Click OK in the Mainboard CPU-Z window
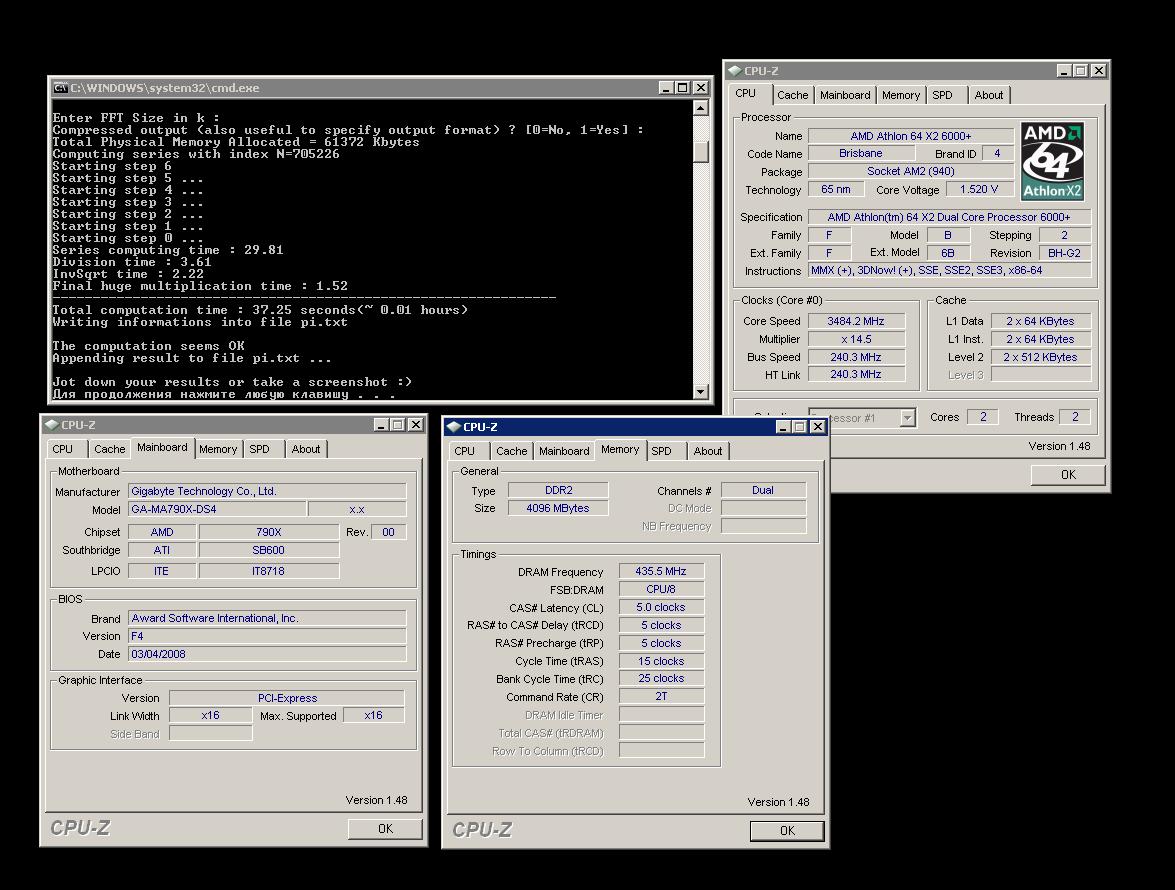Image resolution: width=1175 pixels, height=890 pixels. click(385, 829)
